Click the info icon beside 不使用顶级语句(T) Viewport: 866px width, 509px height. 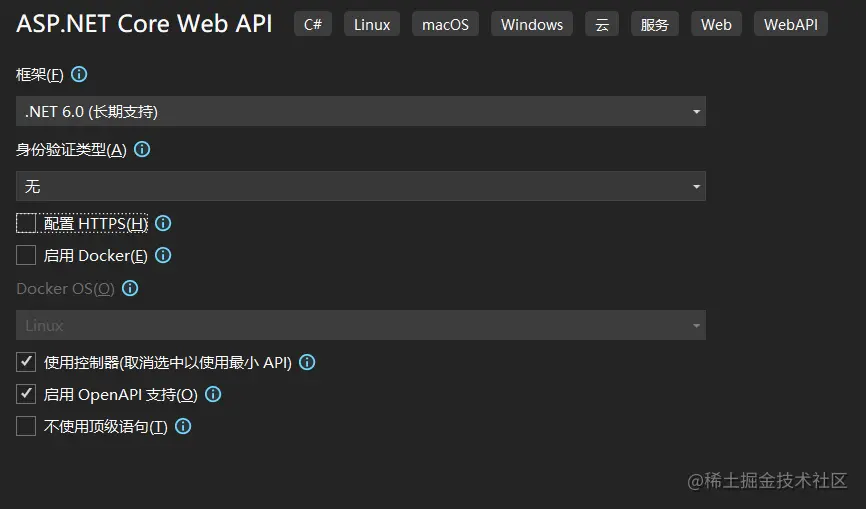pos(183,426)
